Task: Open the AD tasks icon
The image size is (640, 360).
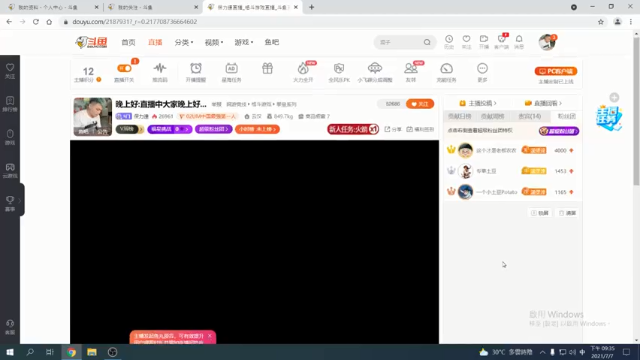Action: [x=231, y=68]
